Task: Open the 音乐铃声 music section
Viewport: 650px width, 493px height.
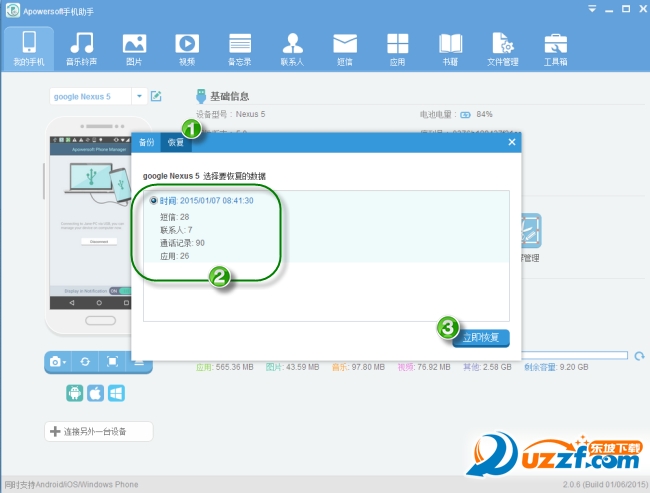Action: (81, 49)
